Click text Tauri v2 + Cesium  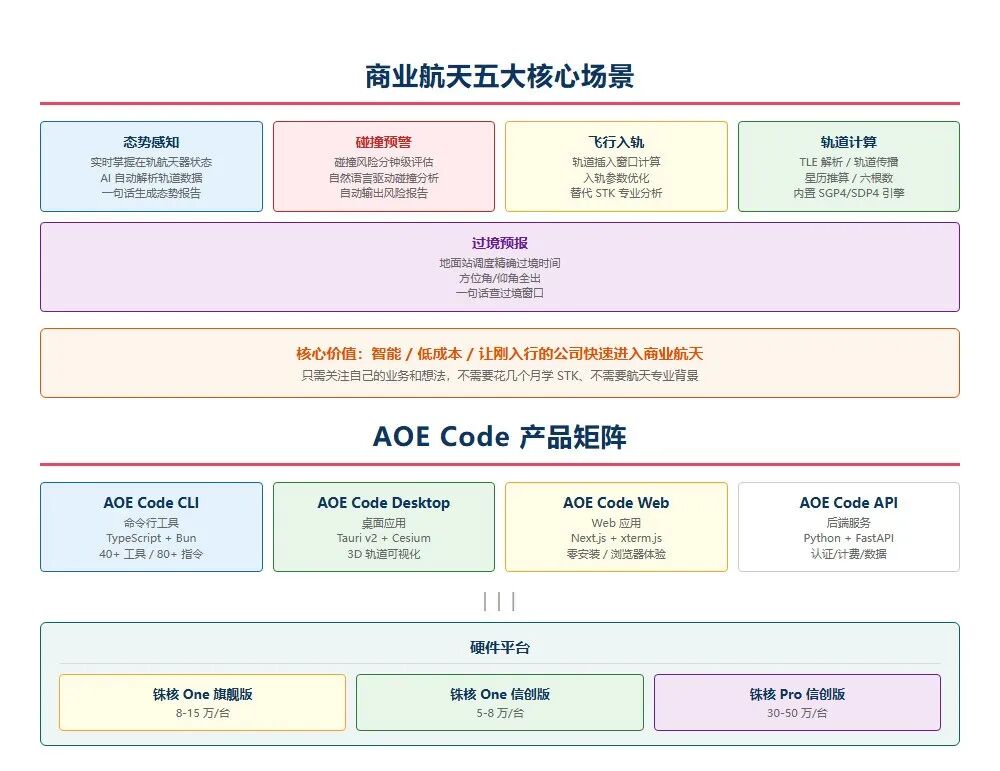pyautogui.click(x=383, y=538)
